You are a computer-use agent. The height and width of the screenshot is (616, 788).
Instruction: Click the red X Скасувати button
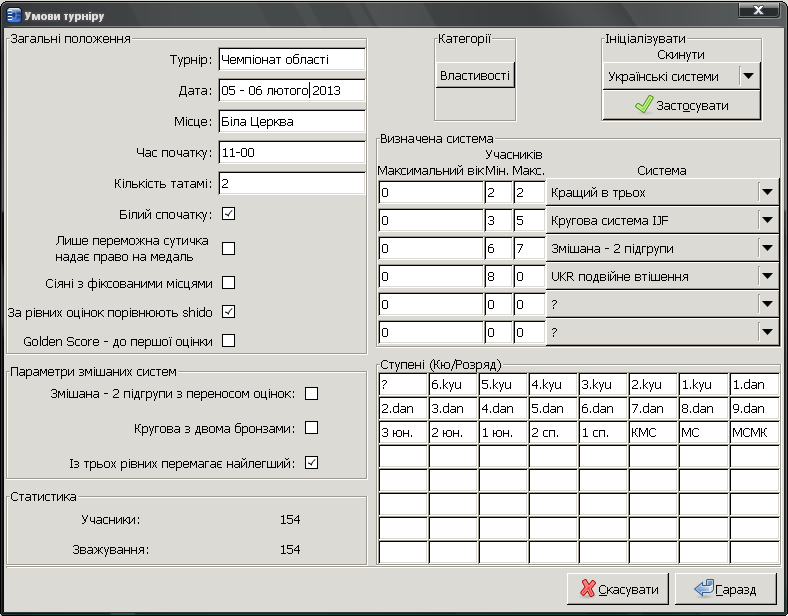(617, 589)
